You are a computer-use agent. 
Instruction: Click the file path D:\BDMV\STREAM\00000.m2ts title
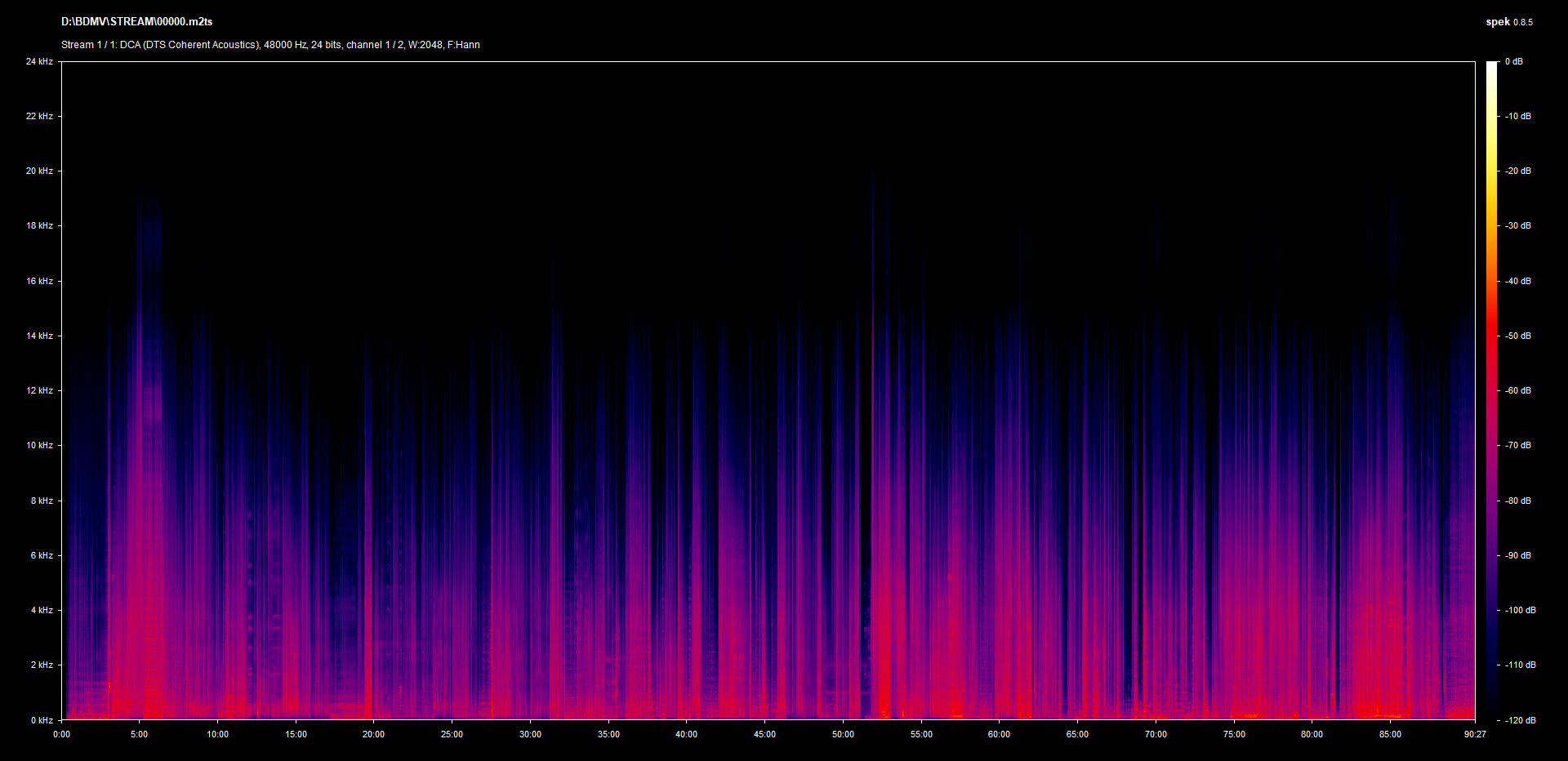click(x=136, y=22)
